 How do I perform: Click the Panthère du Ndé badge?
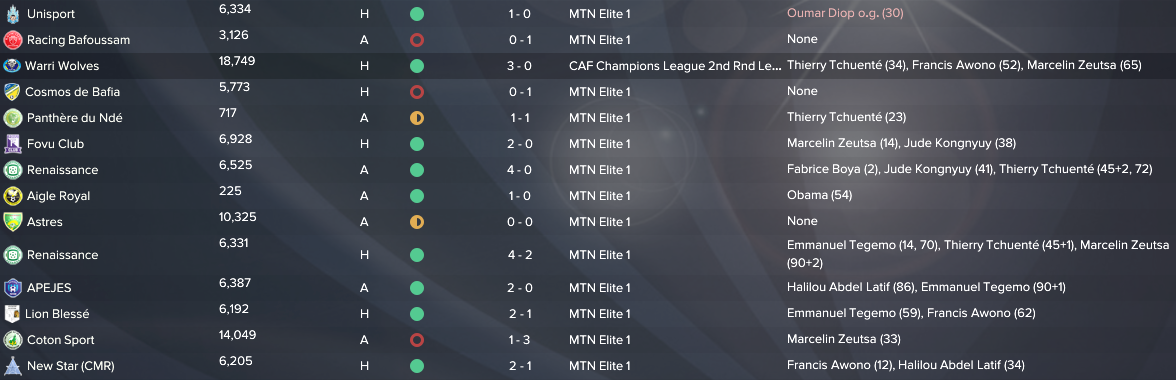pyautogui.click(x=13, y=118)
